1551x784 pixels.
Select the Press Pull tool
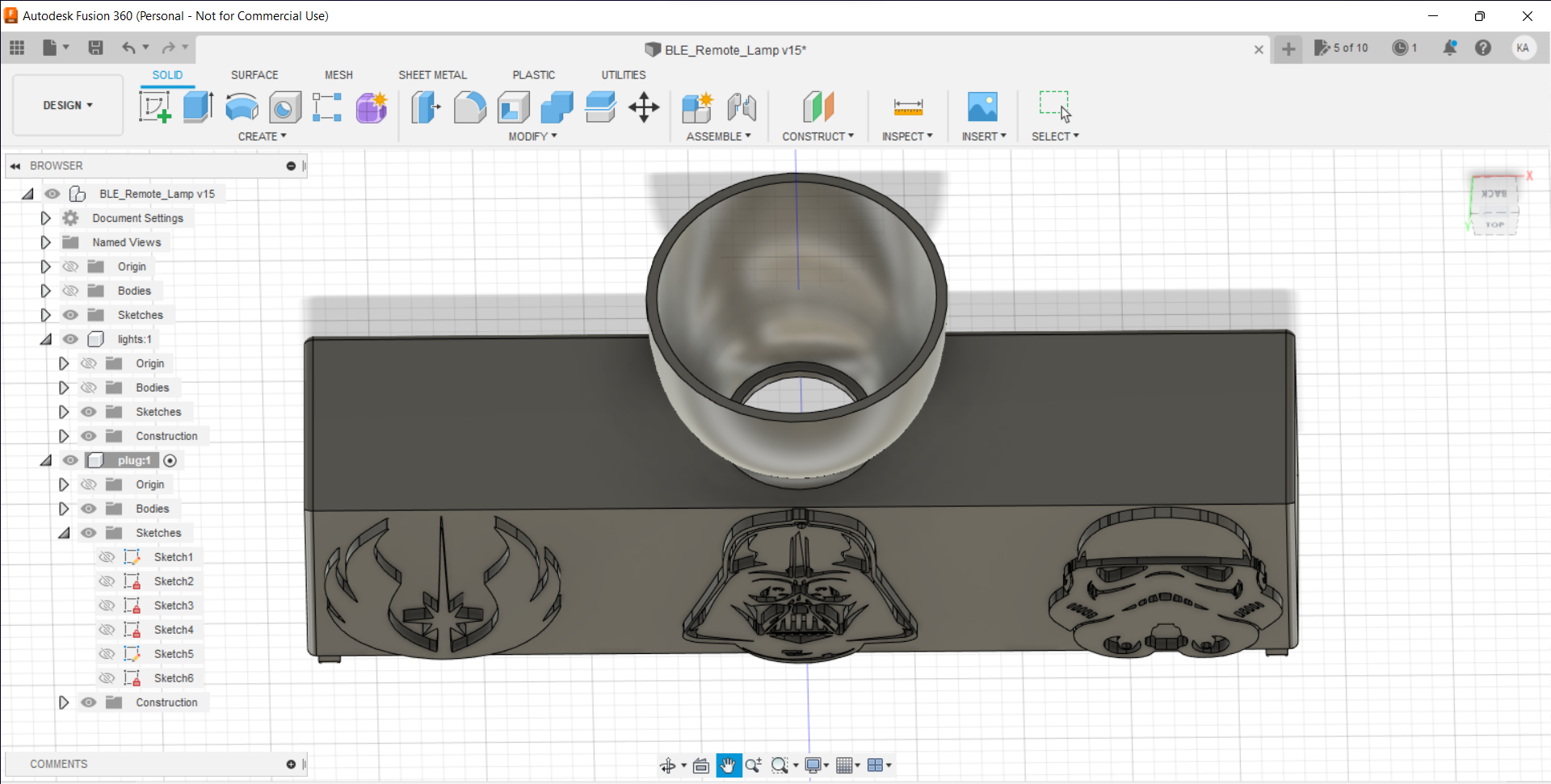click(x=426, y=107)
